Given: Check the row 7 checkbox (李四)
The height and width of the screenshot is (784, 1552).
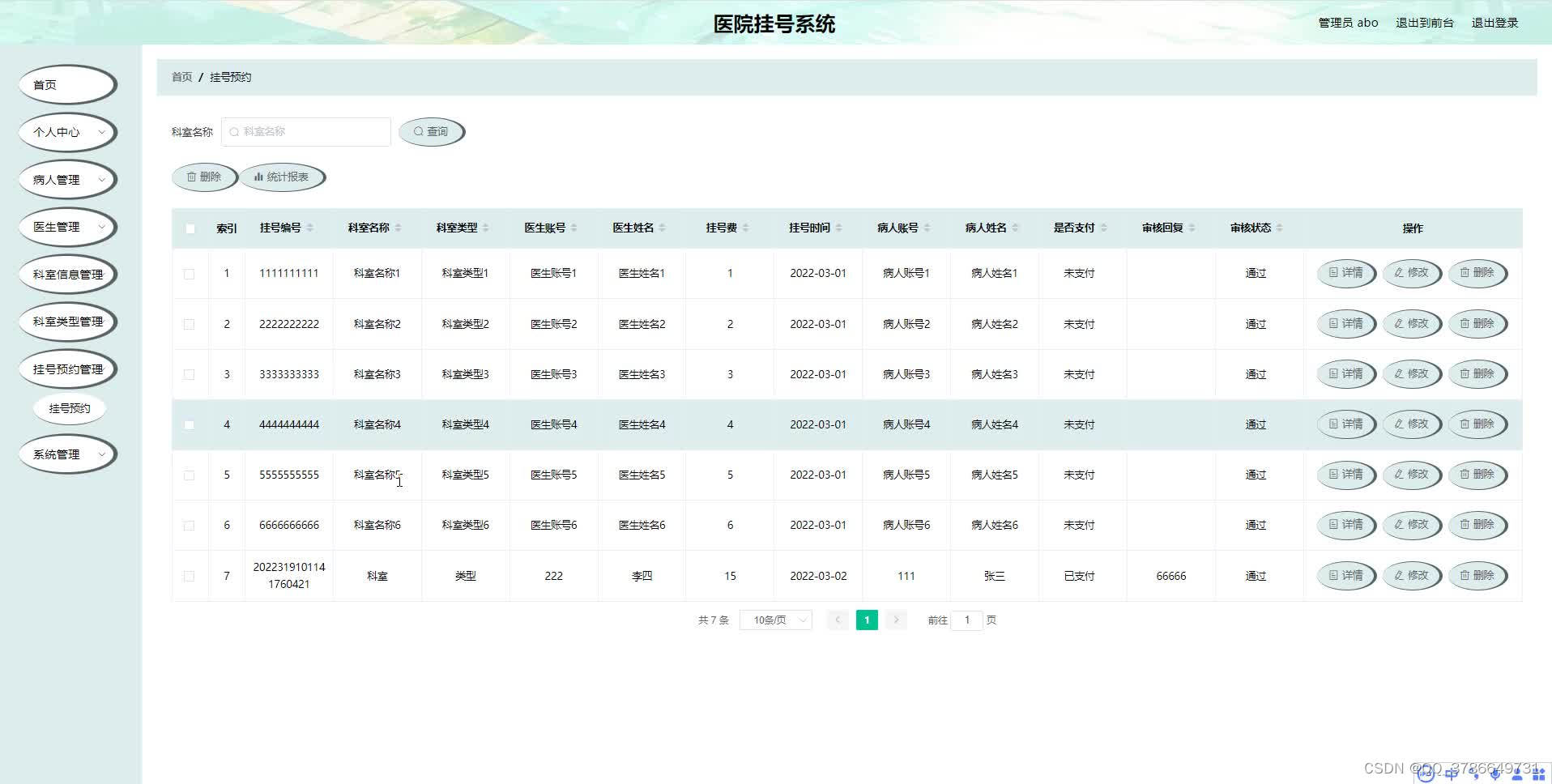Looking at the screenshot, I should coord(190,576).
